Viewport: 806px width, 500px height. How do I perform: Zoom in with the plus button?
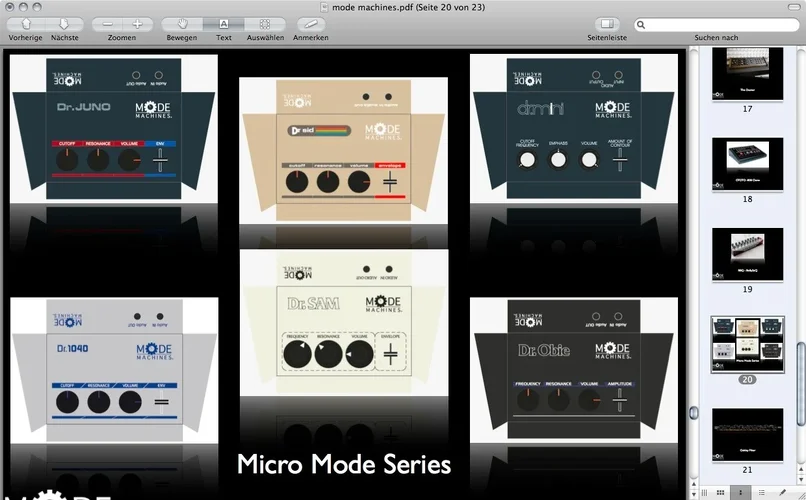(x=138, y=24)
